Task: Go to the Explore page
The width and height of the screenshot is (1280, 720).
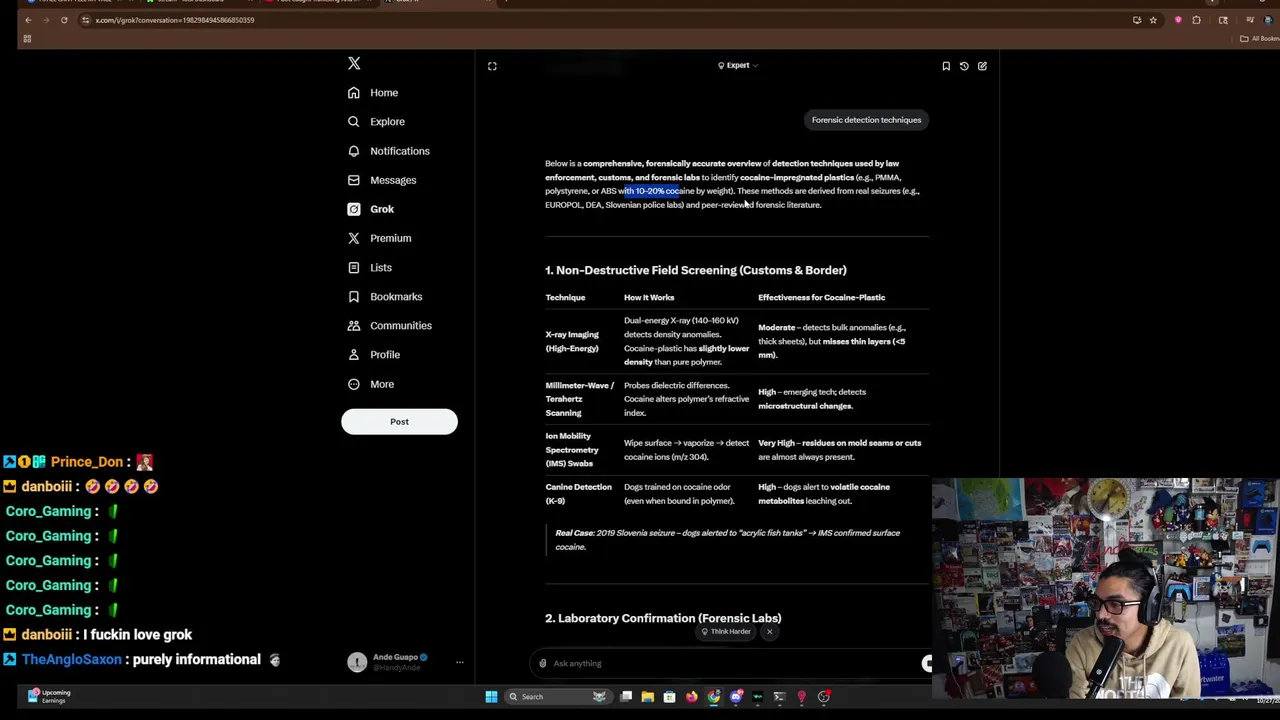Action: pos(376,122)
